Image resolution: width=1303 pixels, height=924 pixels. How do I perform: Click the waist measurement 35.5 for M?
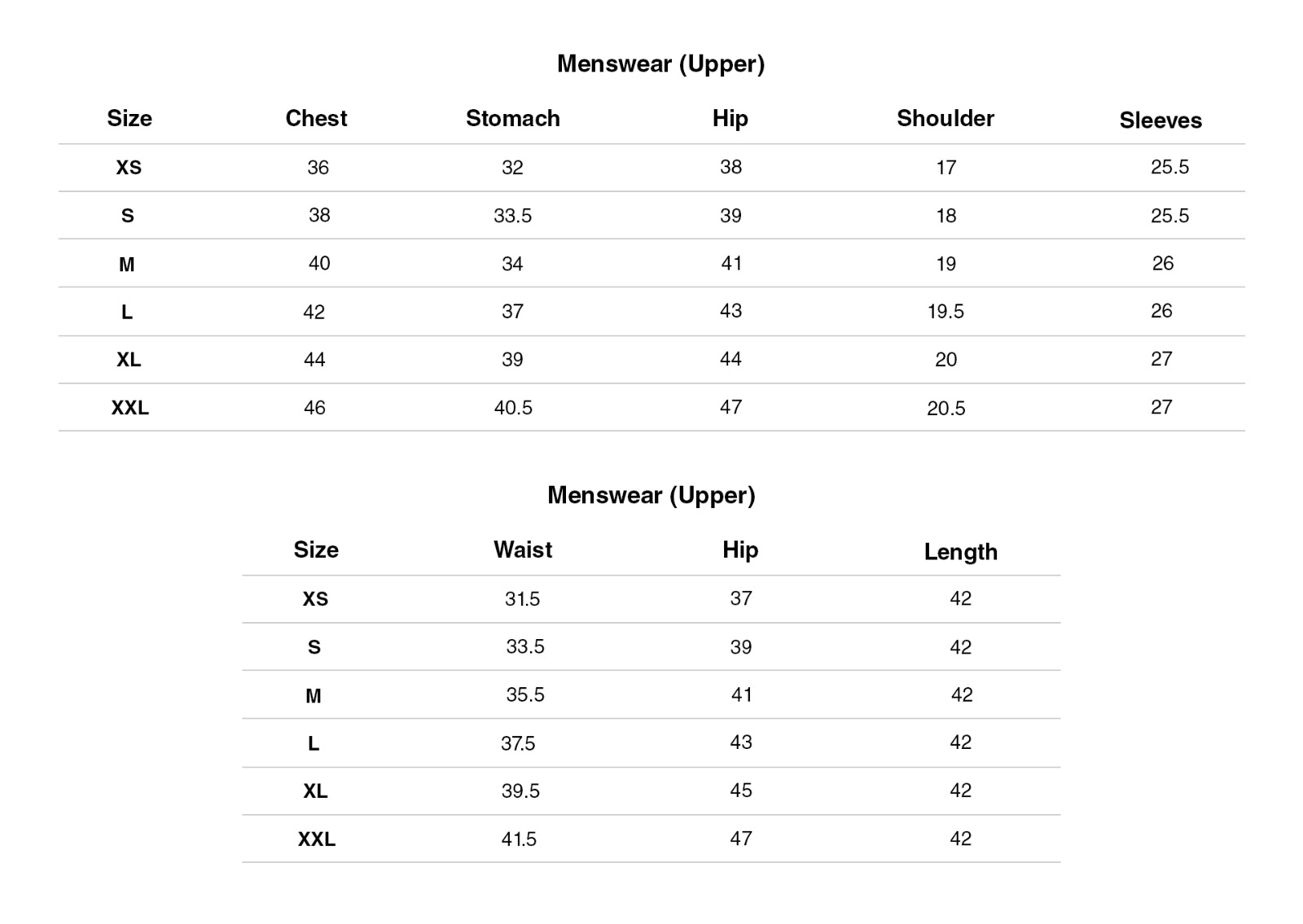(x=525, y=695)
